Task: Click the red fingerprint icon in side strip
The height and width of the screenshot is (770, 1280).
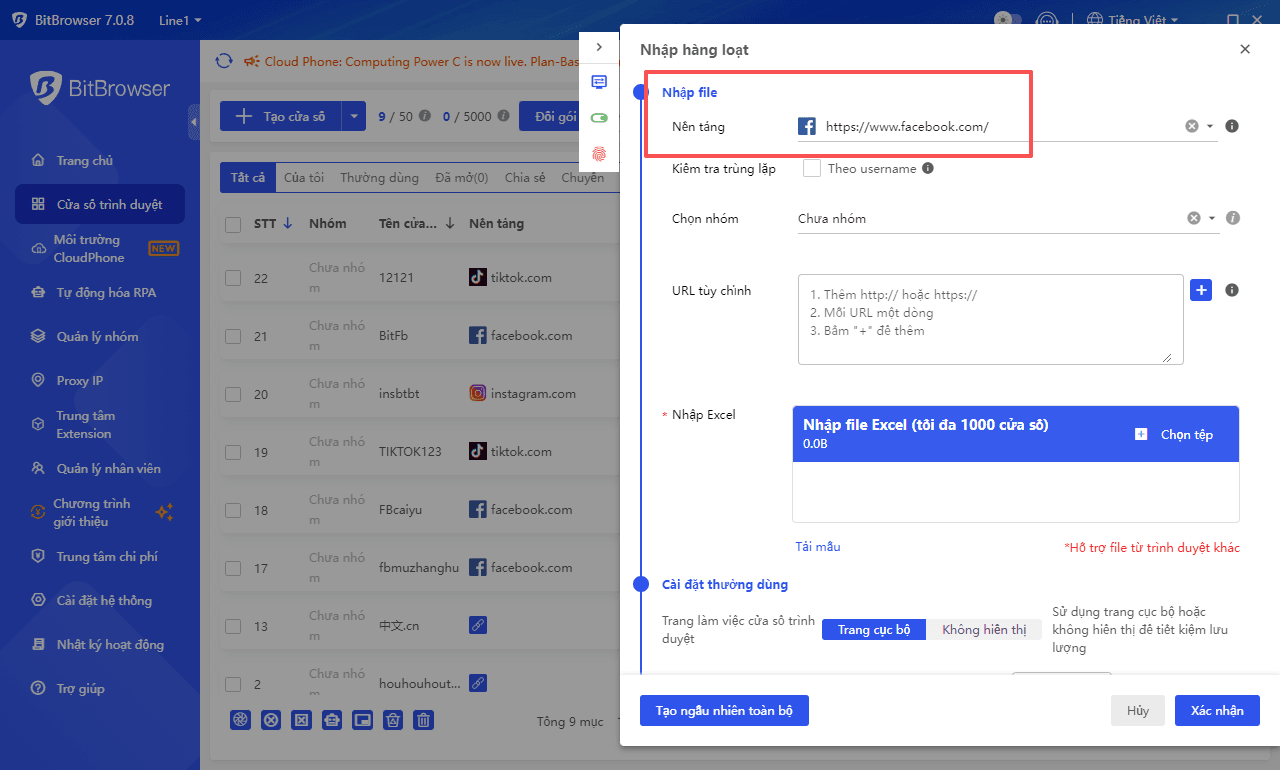Action: 599,154
